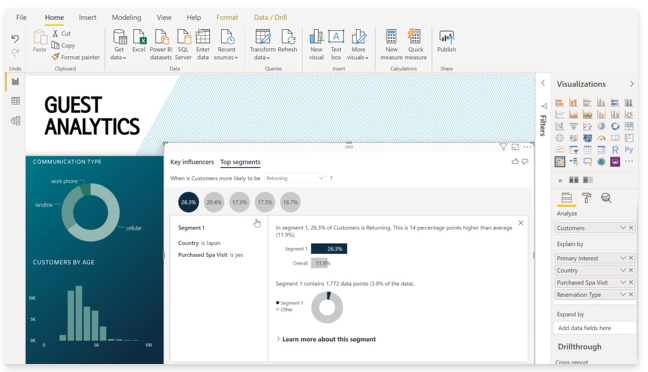Remove the Country field from Explain by

pyautogui.click(x=631, y=270)
